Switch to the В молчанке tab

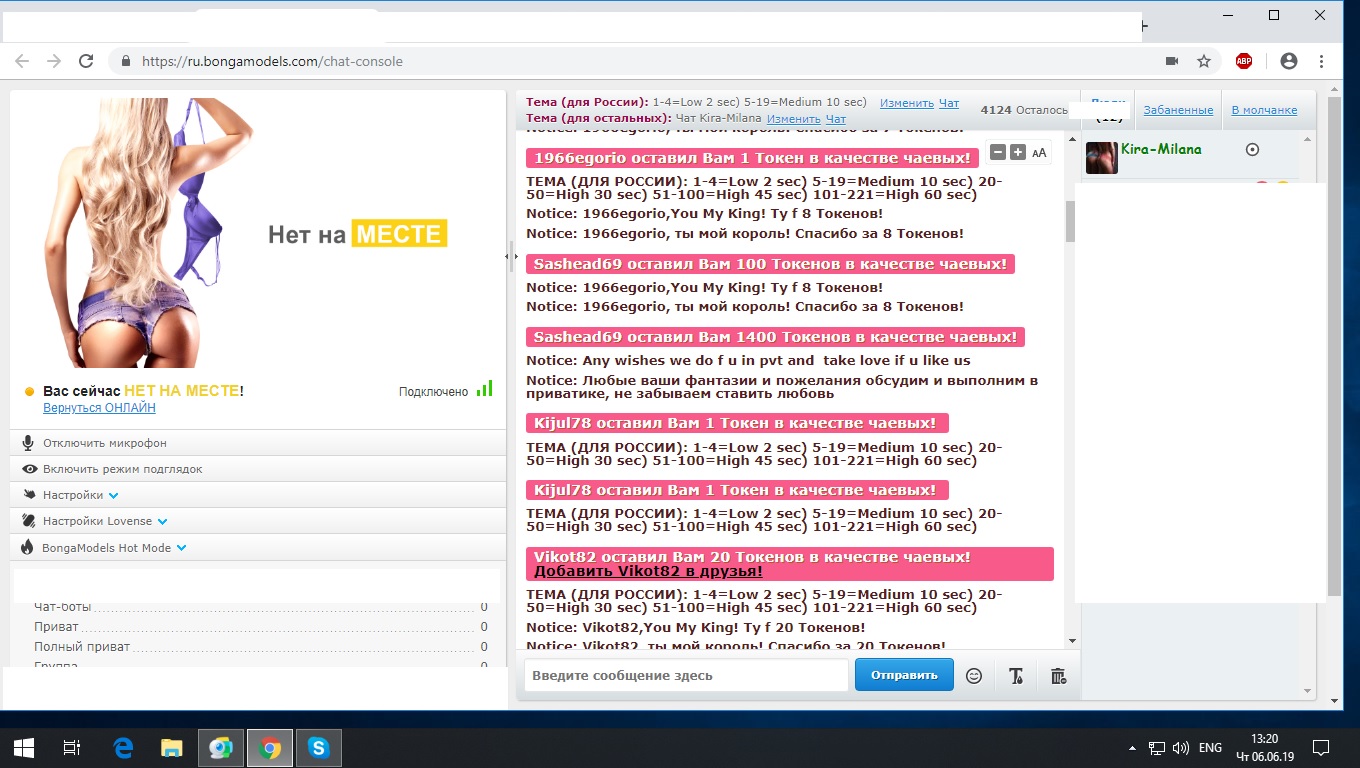tap(1264, 110)
